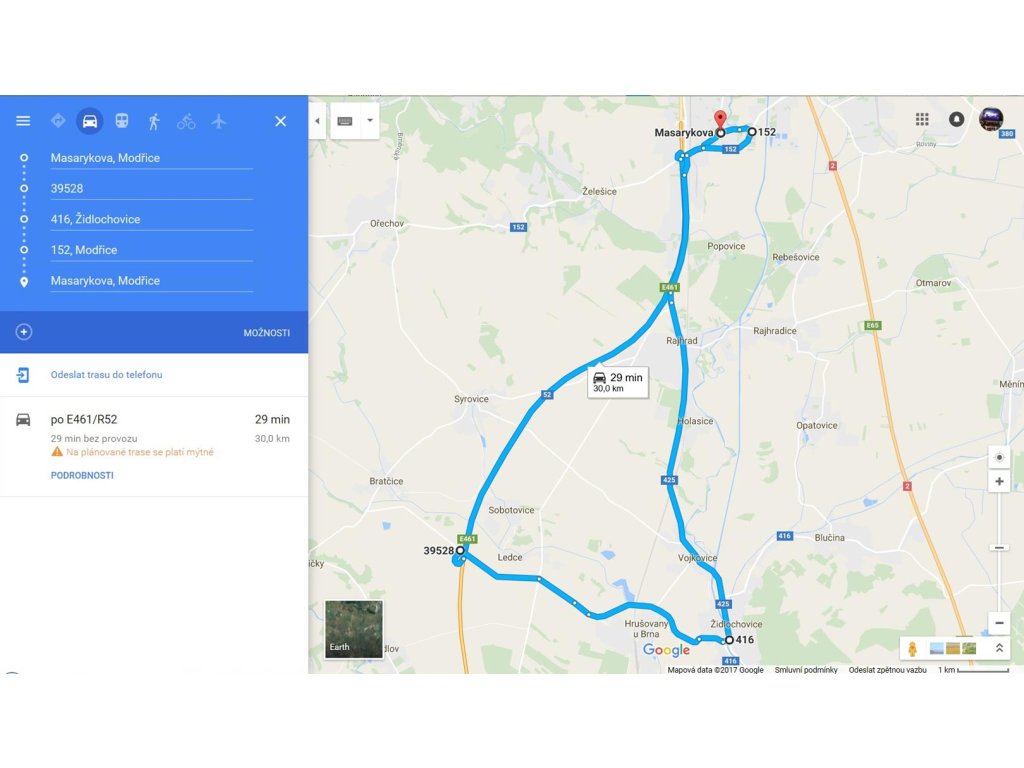Zoom in using the plus control
The image size is (1024, 768).
coord(999,481)
